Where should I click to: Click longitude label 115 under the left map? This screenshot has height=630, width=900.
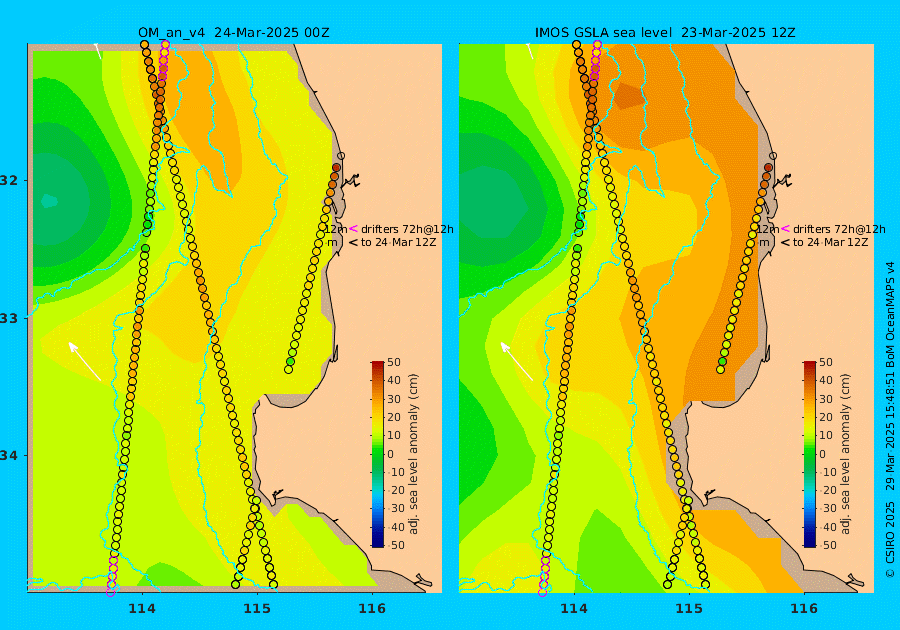257,609
